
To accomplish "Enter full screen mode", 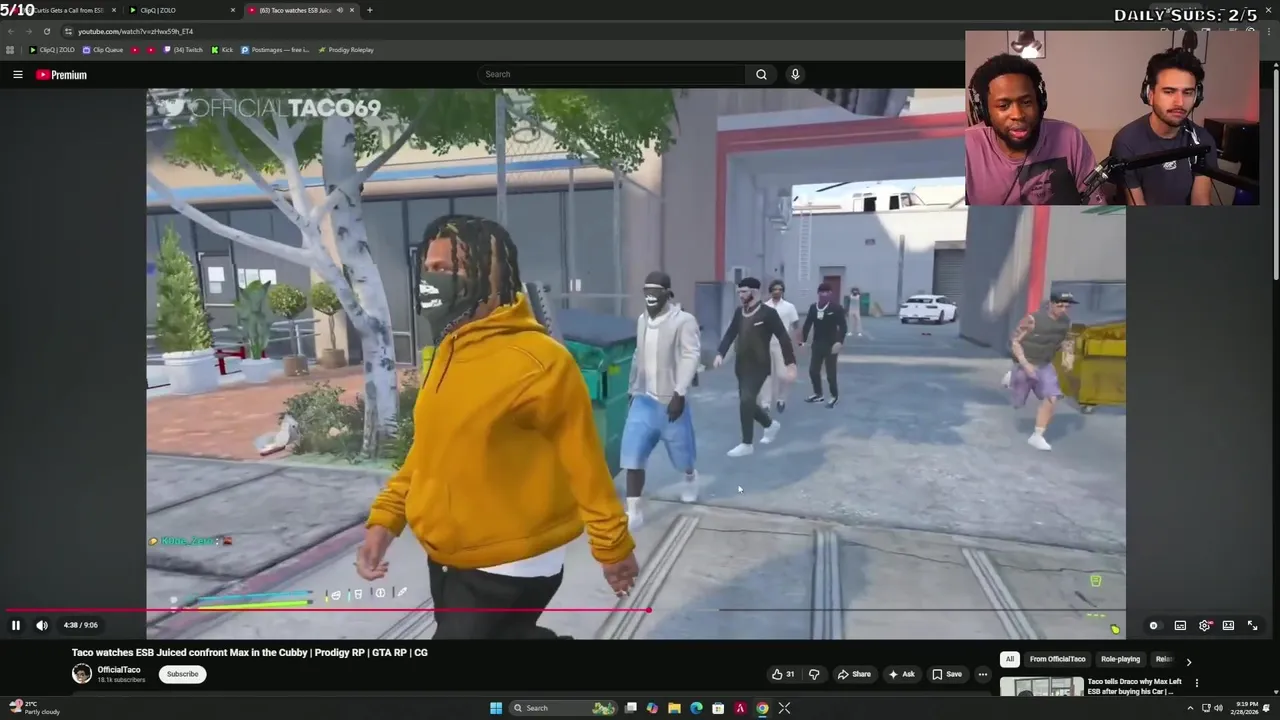I will pyautogui.click(x=1252, y=626).
